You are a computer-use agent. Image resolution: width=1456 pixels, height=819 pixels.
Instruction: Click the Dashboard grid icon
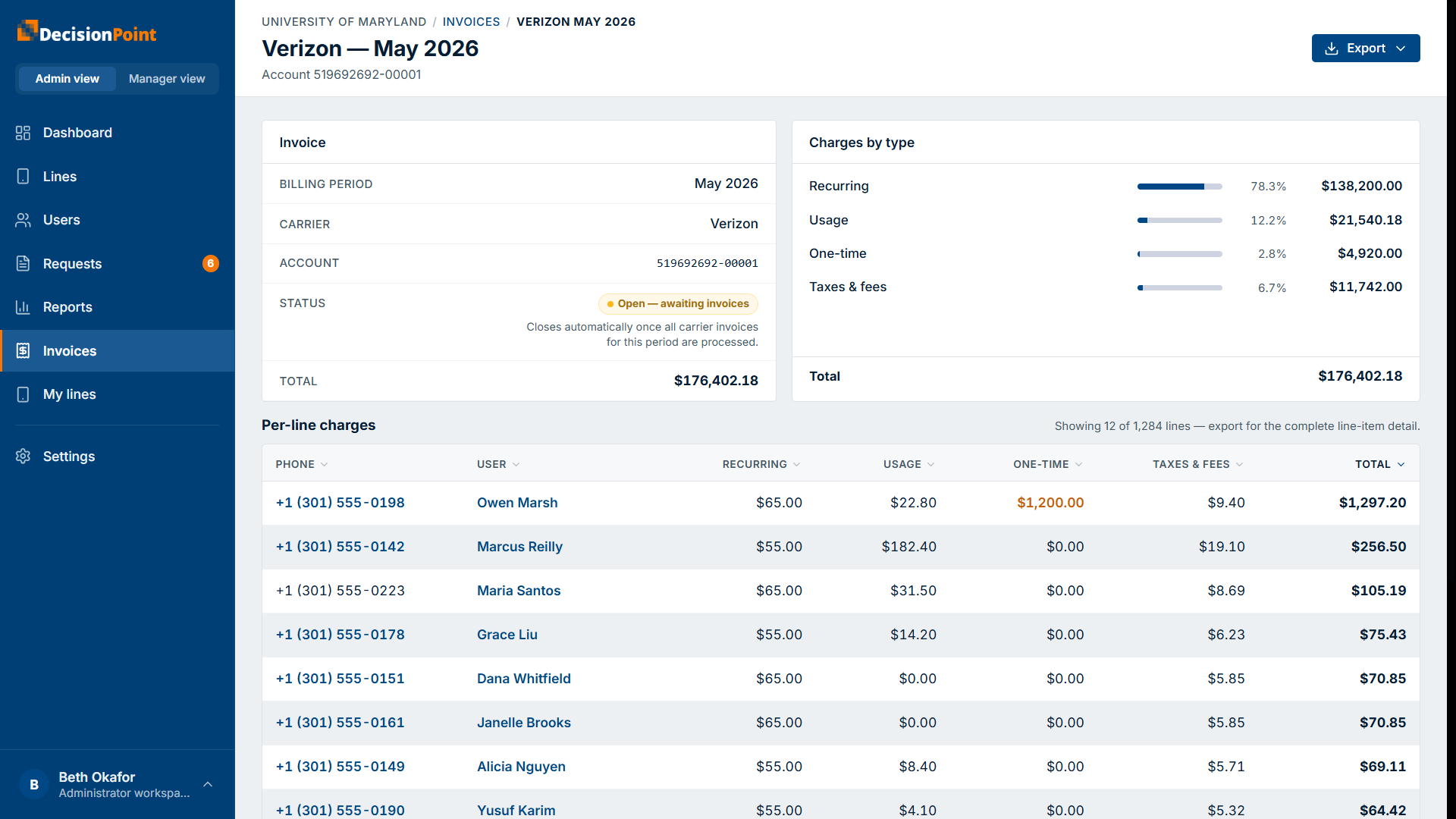pos(23,133)
